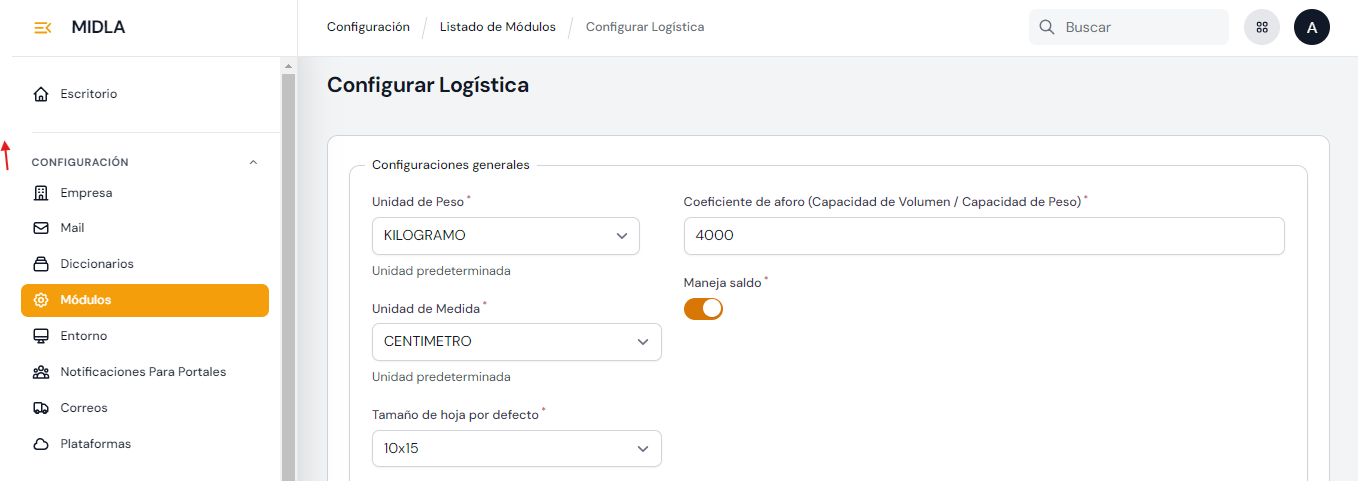Viewport: 1358px width, 481px height.
Task: Collapse the sidebar with the orange menu icon
Action: click(x=42, y=28)
